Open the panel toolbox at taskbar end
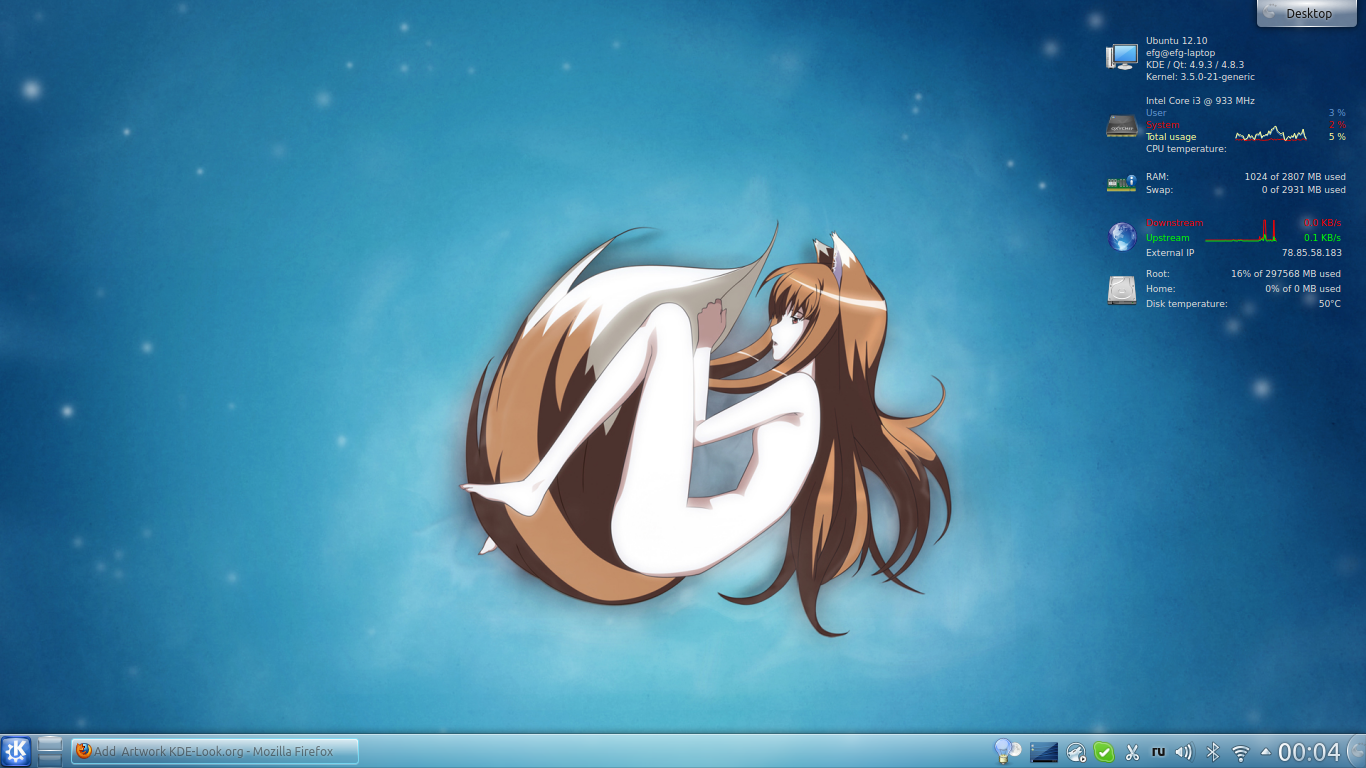 point(1356,751)
